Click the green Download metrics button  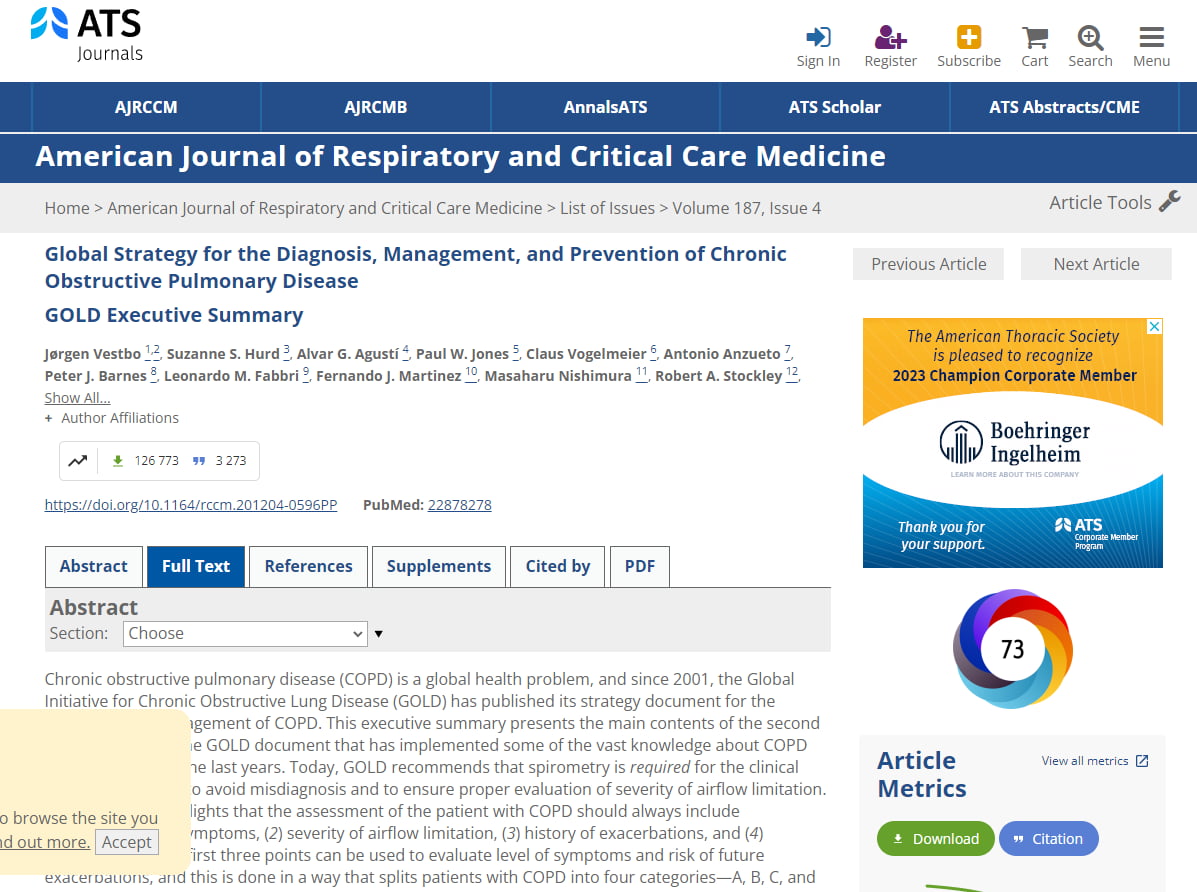935,839
